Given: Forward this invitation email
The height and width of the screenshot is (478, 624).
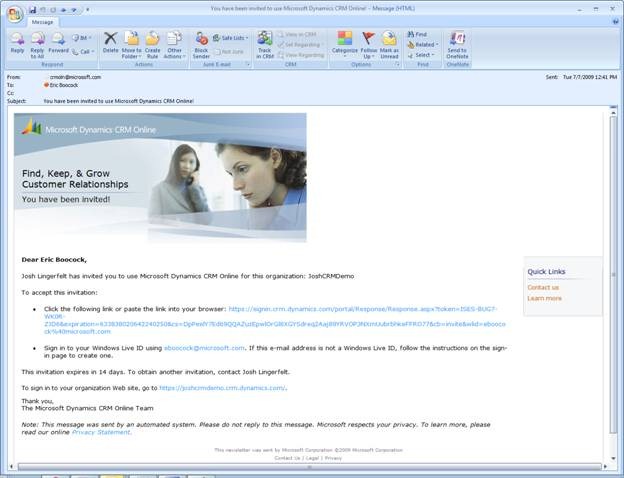Looking at the screenshot, I should [x=59, y=41].
